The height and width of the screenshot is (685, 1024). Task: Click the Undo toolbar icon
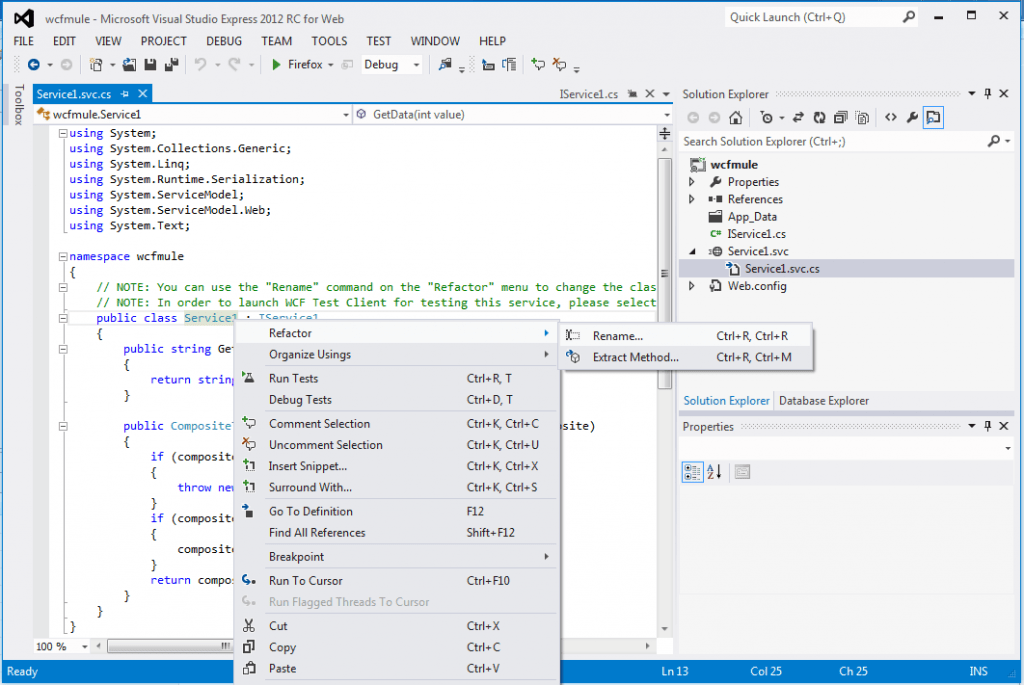click(x=200, y=64)
